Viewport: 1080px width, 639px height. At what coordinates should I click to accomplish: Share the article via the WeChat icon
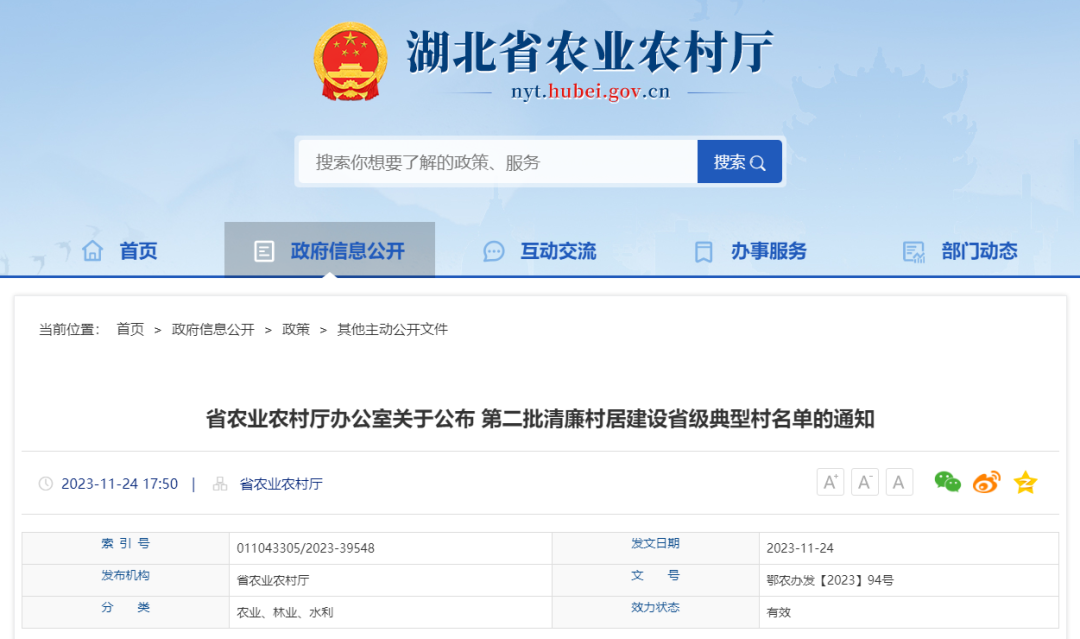coord(946,482)
